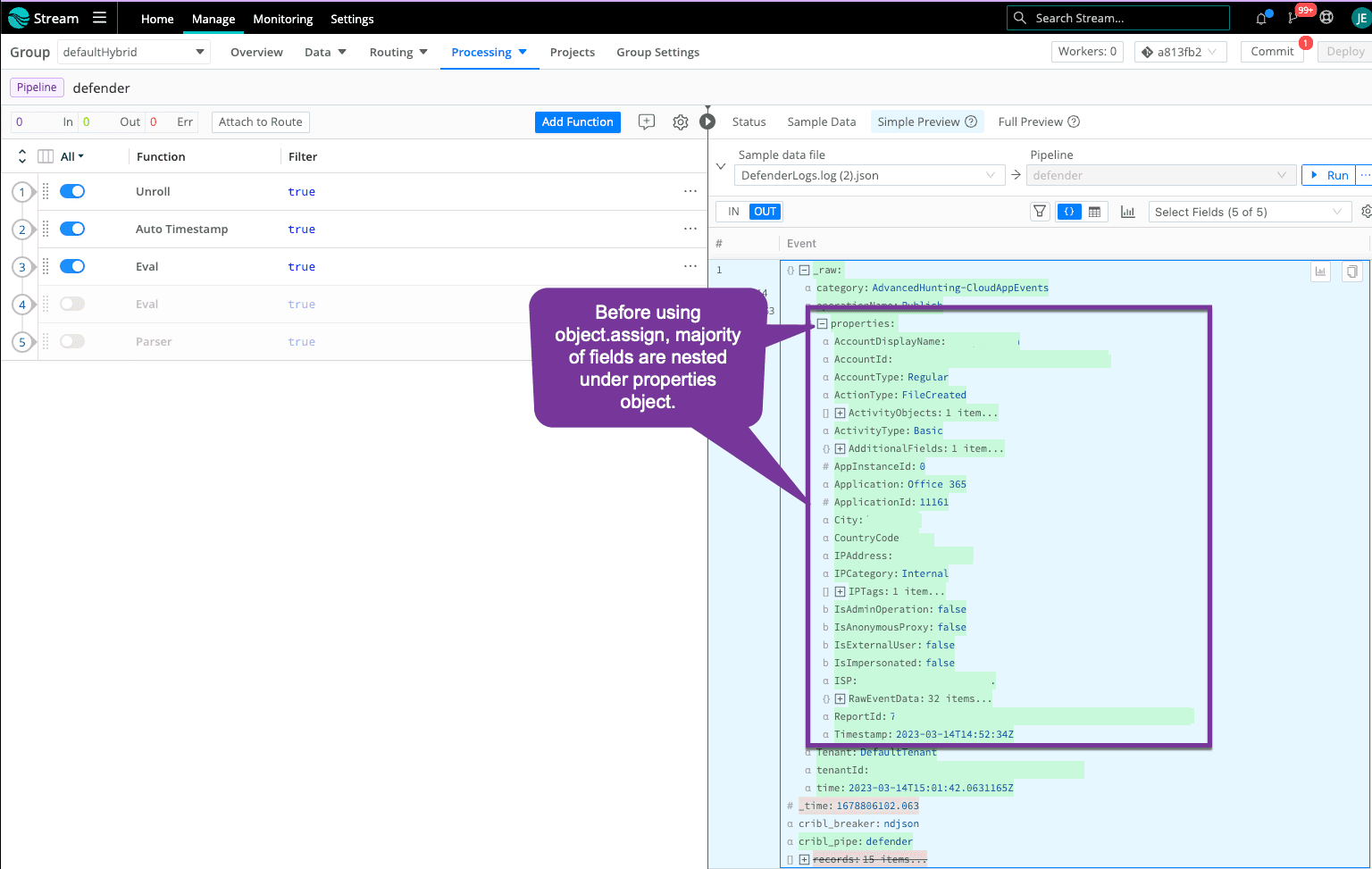Turn off the Auto Timestamp toggle
The height and width of the screenshot is (869, 1372).
(72, 229)
